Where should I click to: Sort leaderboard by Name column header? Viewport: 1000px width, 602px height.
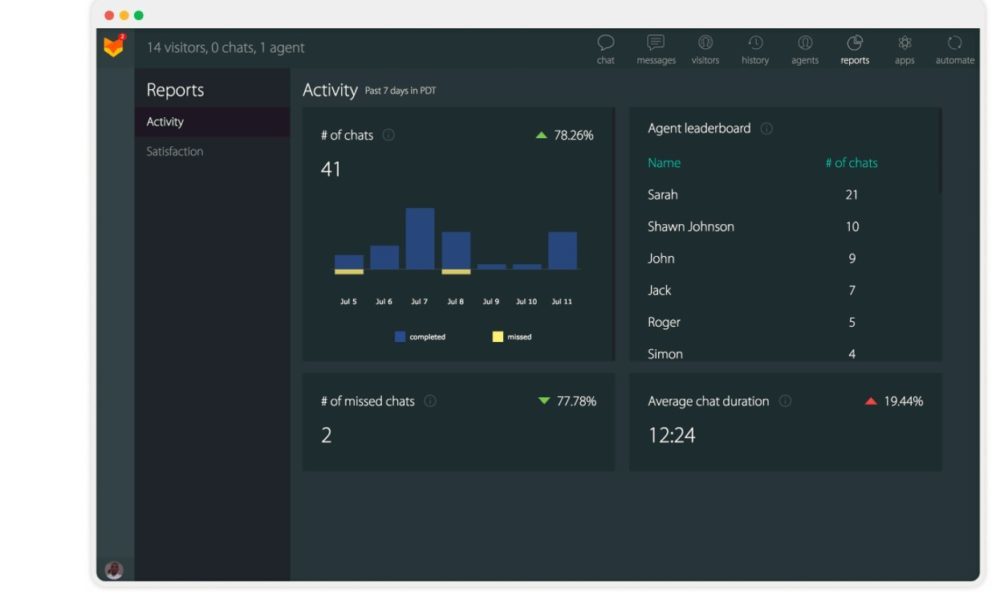664,163
